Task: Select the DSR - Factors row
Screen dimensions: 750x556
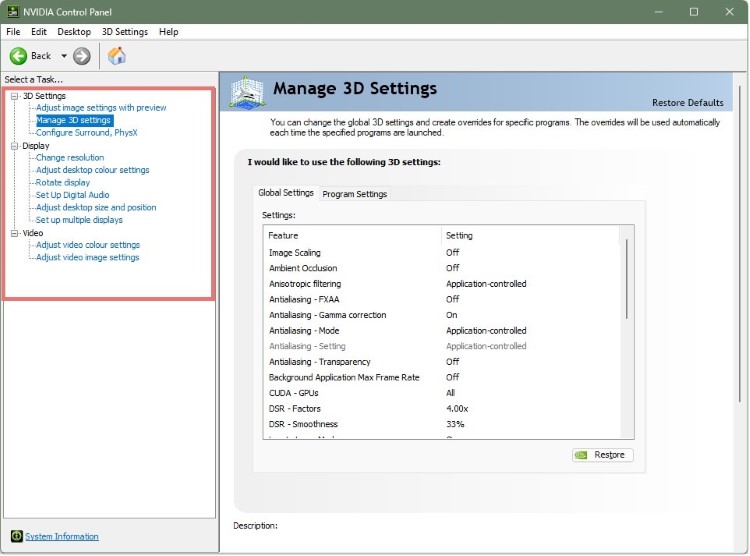Action: point(442,409)
